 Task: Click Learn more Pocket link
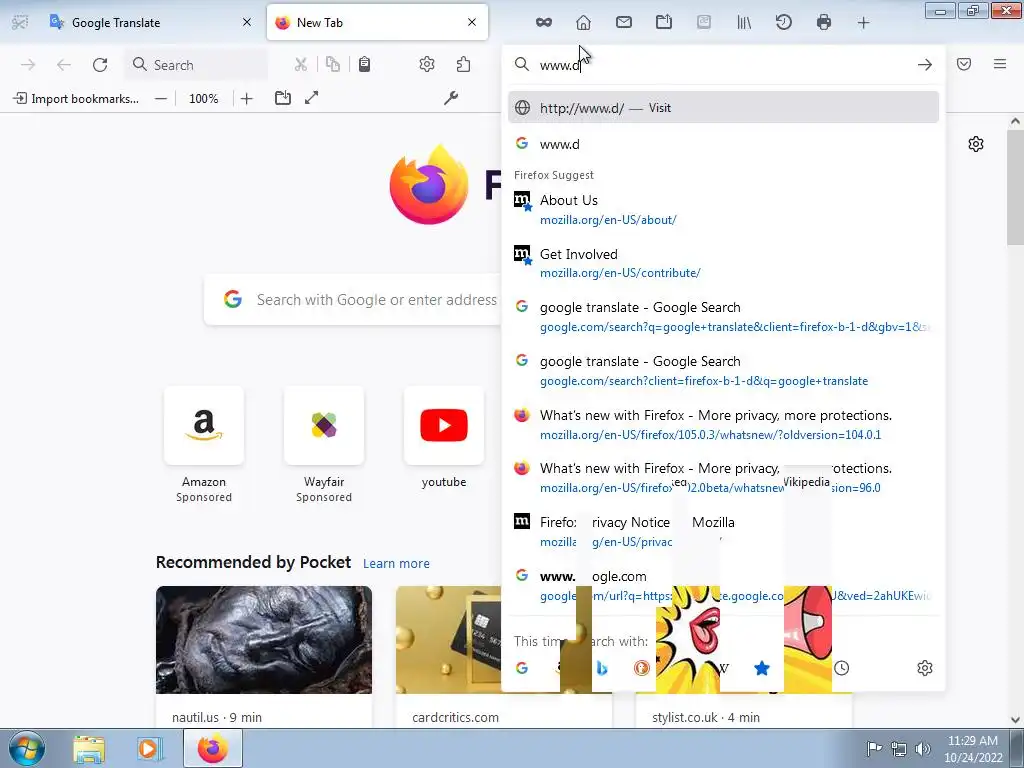396,564
